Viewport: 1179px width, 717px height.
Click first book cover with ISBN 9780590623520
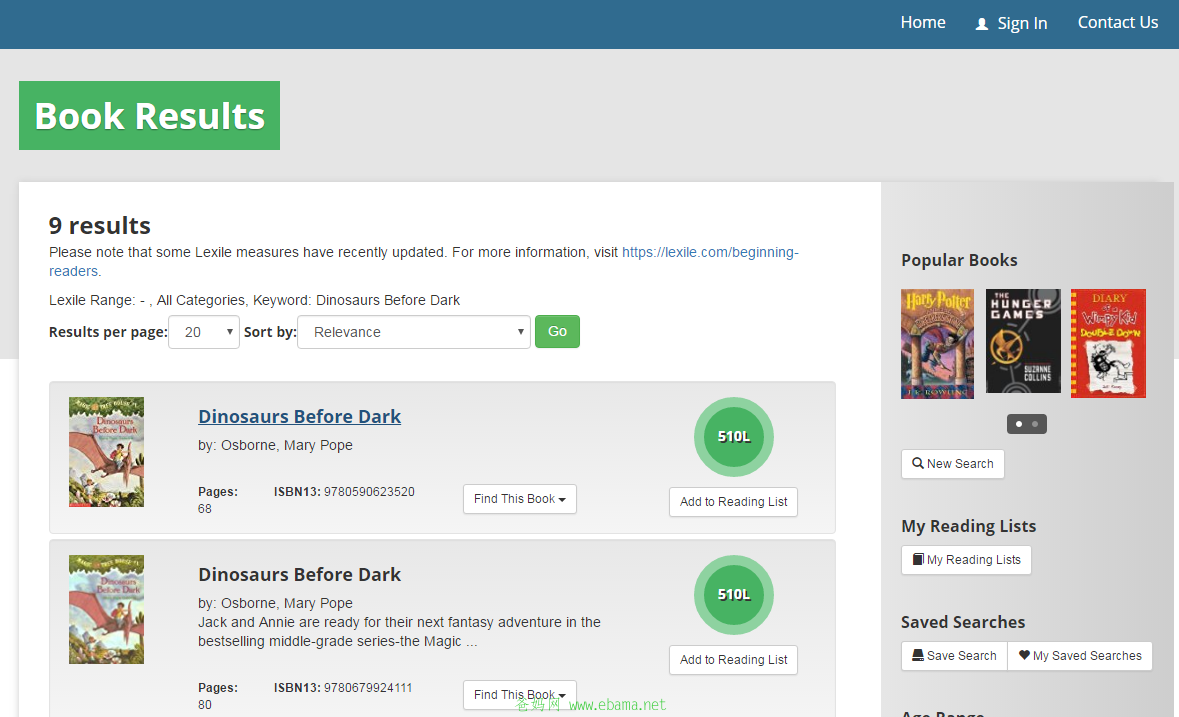(x=106, y=452)
